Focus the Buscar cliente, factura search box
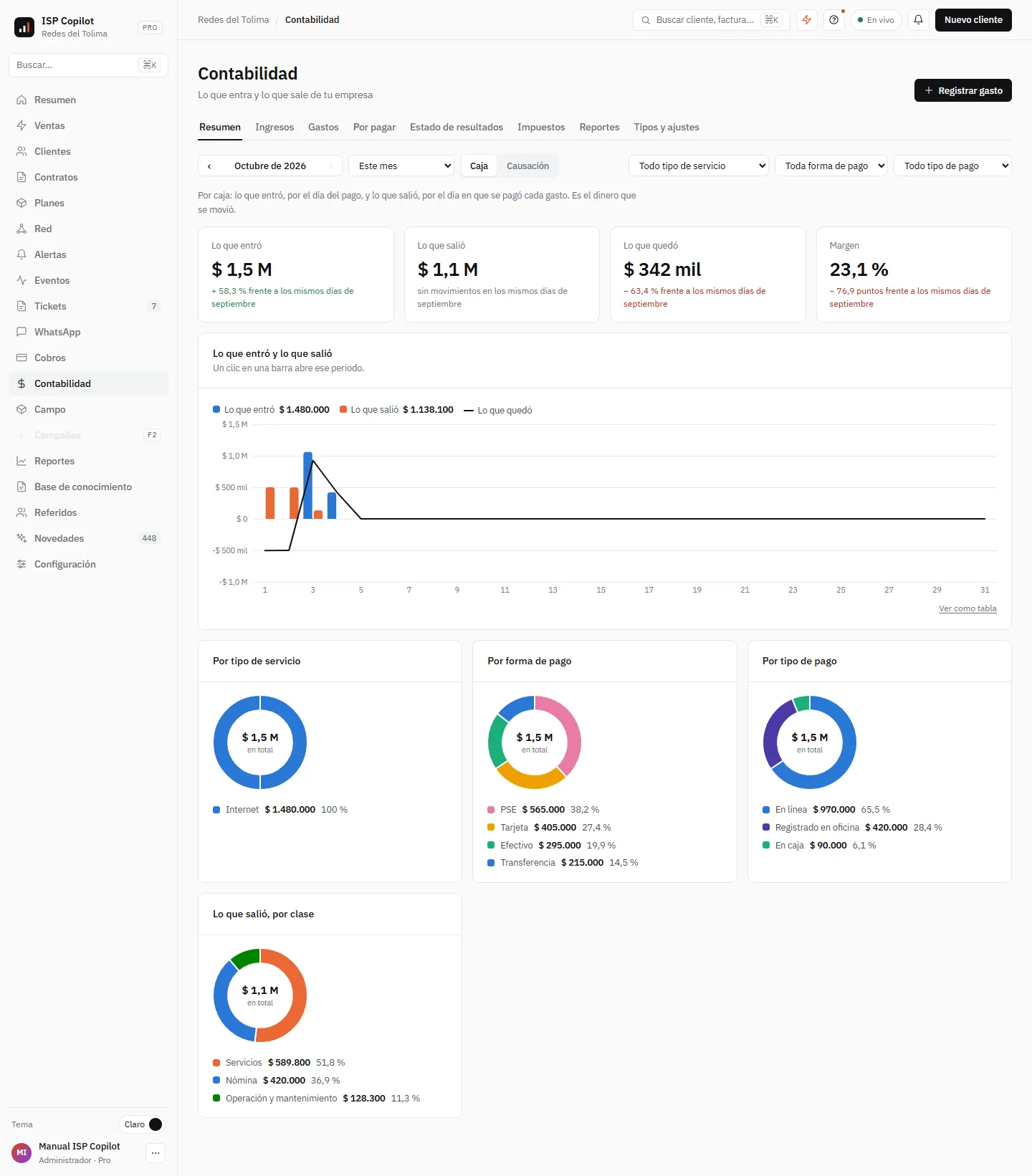The height and width of the screenshot is (1176, 1032). [x=711, y=20]
